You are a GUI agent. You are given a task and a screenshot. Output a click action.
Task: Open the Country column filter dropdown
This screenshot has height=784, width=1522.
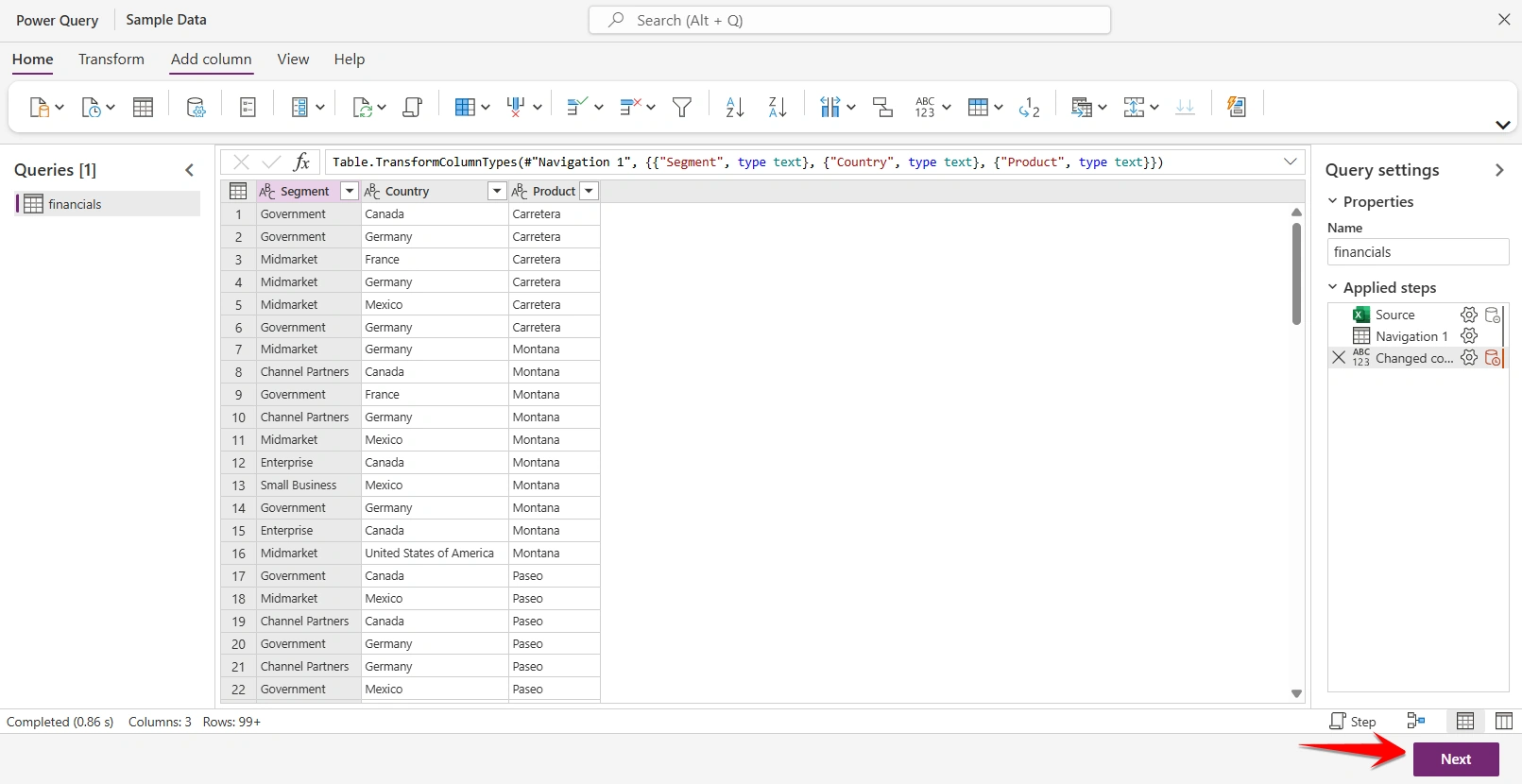(497, 191)
